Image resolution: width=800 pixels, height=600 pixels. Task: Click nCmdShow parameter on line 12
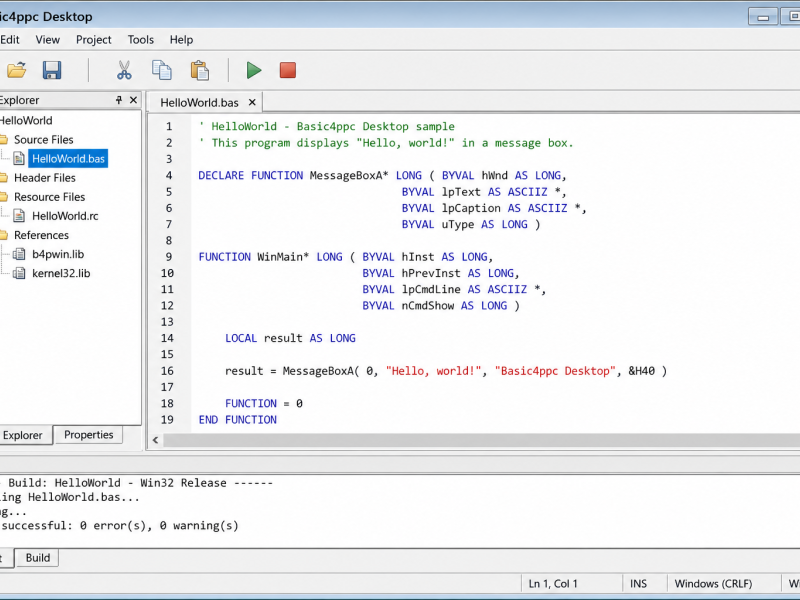pyautogui.click(x=428, y=306)
